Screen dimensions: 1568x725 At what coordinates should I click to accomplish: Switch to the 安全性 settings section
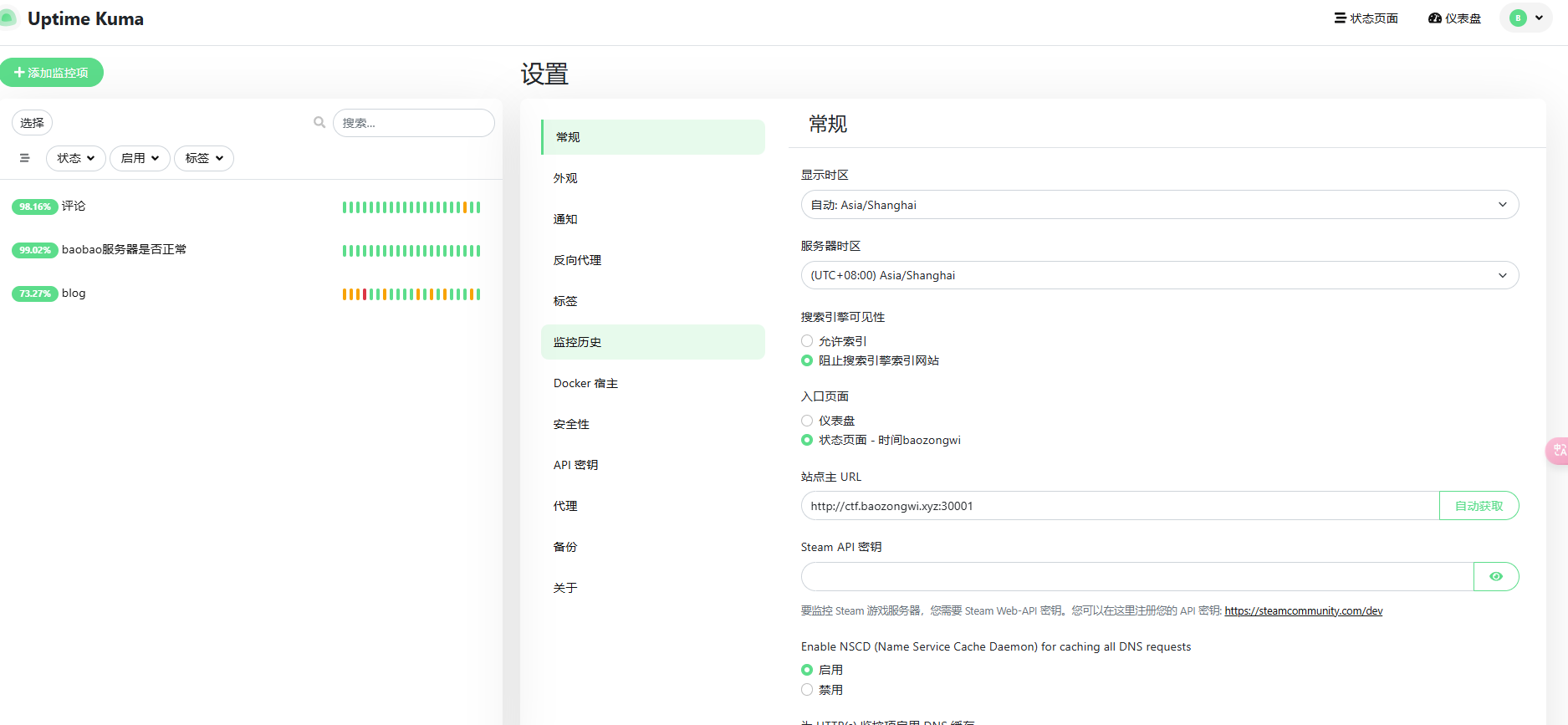[571, 424]
